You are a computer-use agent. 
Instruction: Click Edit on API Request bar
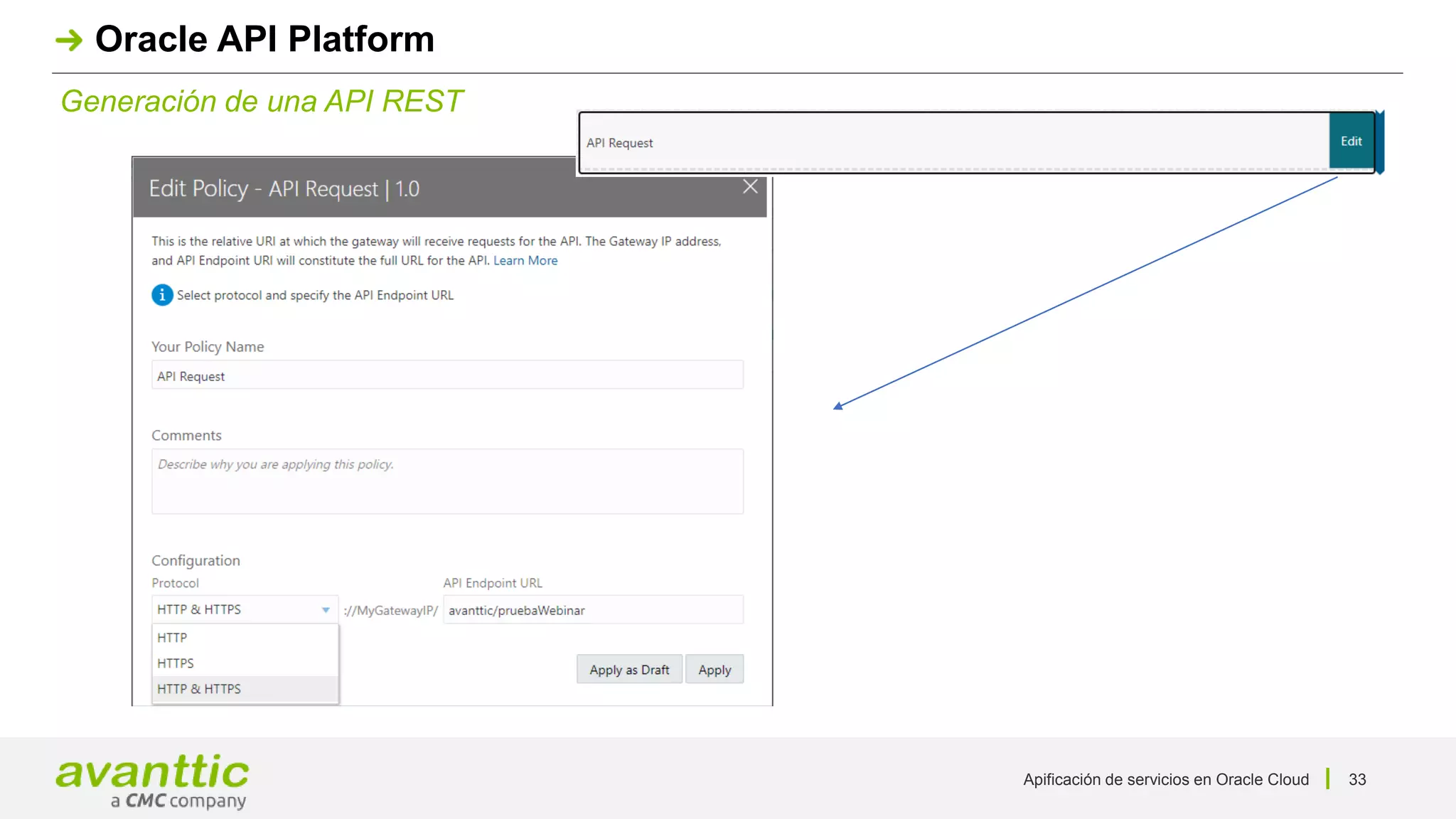point(1351,141)
